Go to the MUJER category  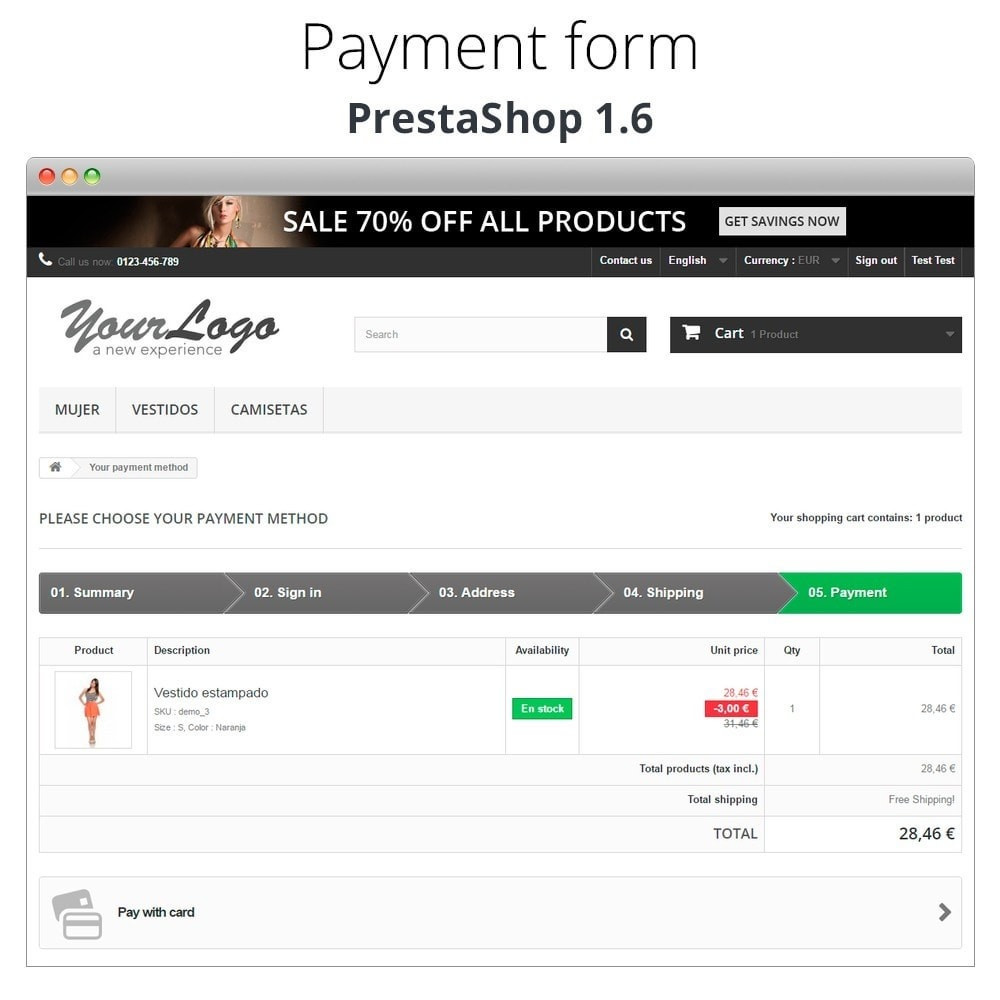pyautogui.click(x=77, y=409)
